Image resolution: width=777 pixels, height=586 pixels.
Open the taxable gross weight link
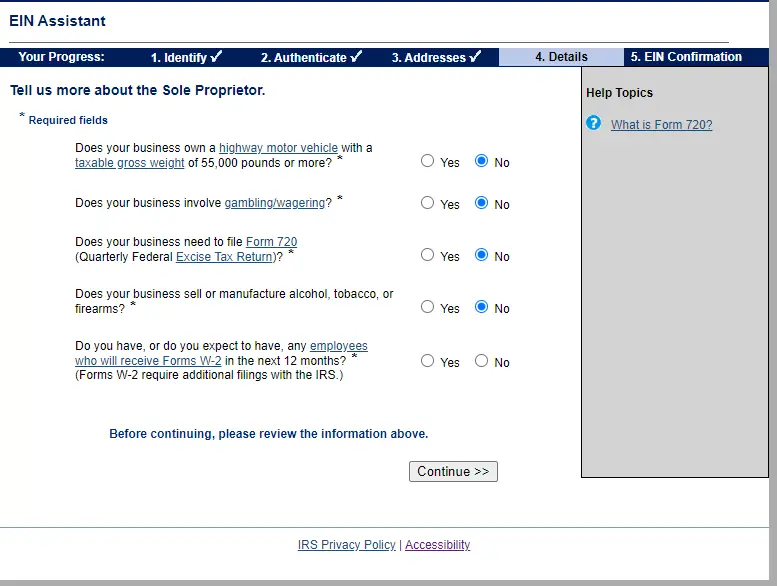click(130, 162)
